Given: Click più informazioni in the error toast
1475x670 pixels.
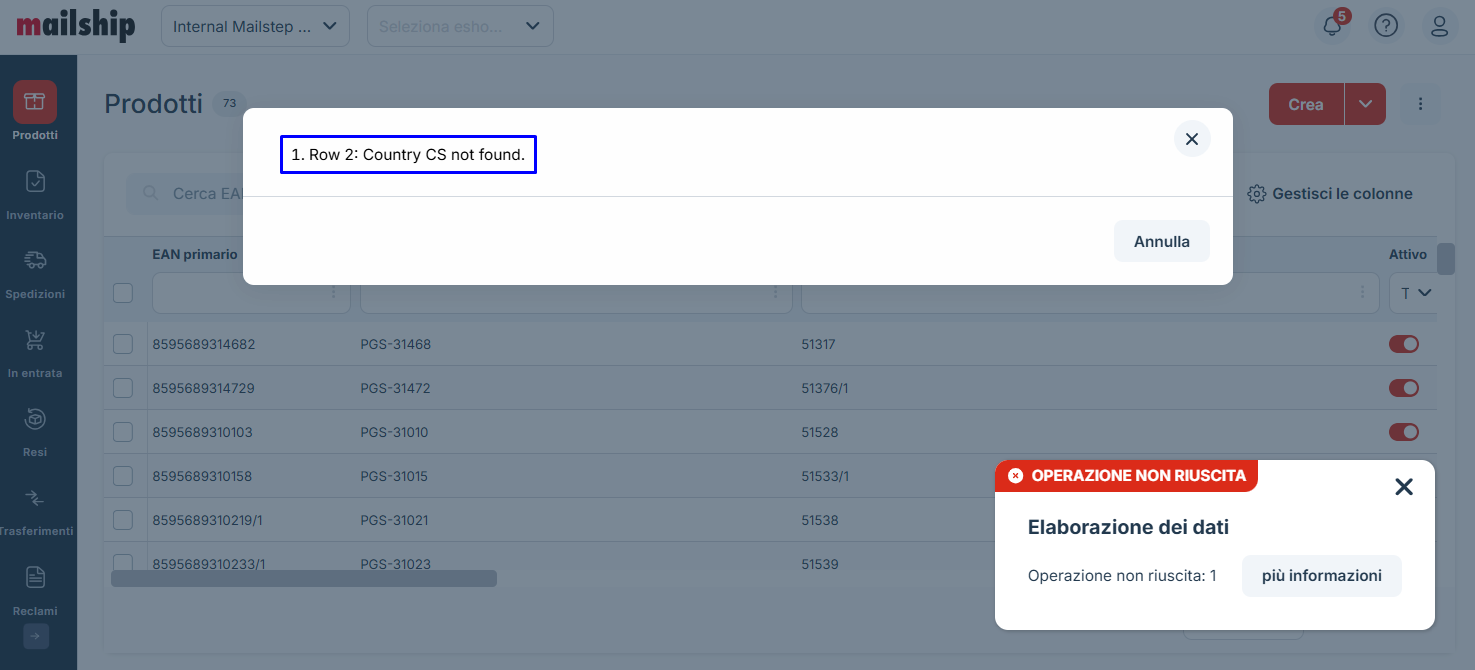Looking at the screenshot, I should point(1321,576).
